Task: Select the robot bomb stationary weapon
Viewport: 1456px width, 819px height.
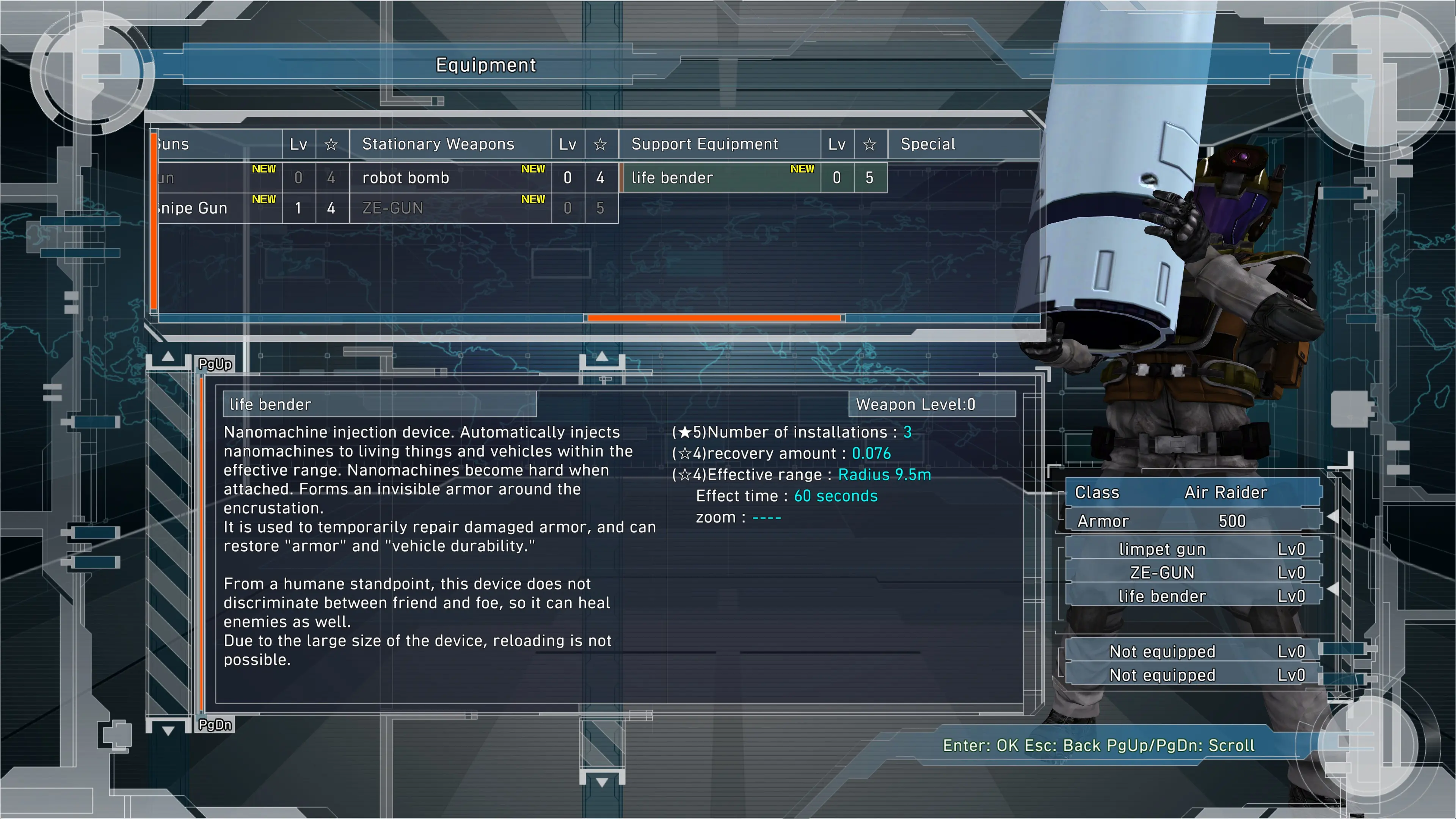Action: (x=448, y=177)
